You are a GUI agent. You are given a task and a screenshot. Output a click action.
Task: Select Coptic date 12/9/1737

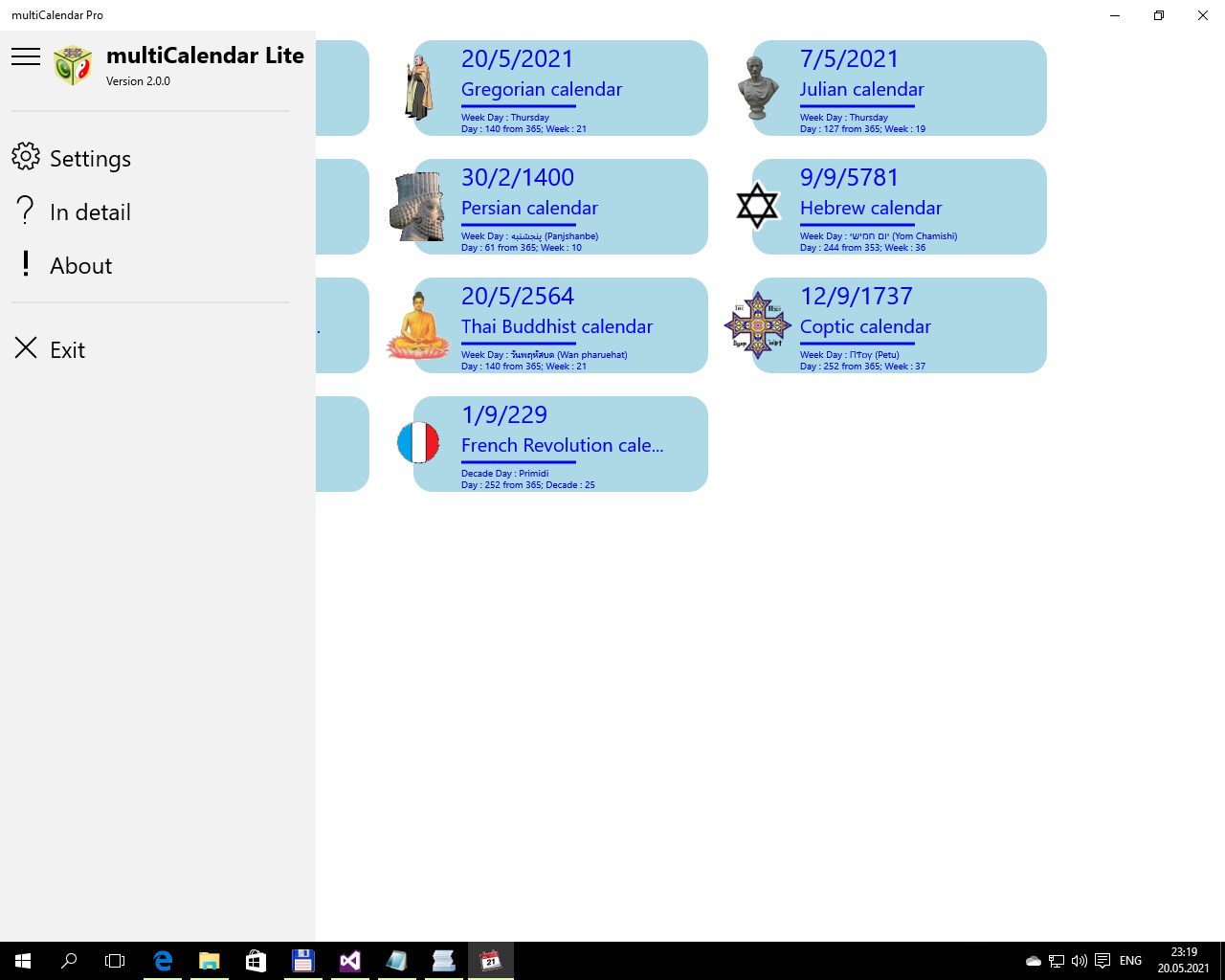coord(857,297)
